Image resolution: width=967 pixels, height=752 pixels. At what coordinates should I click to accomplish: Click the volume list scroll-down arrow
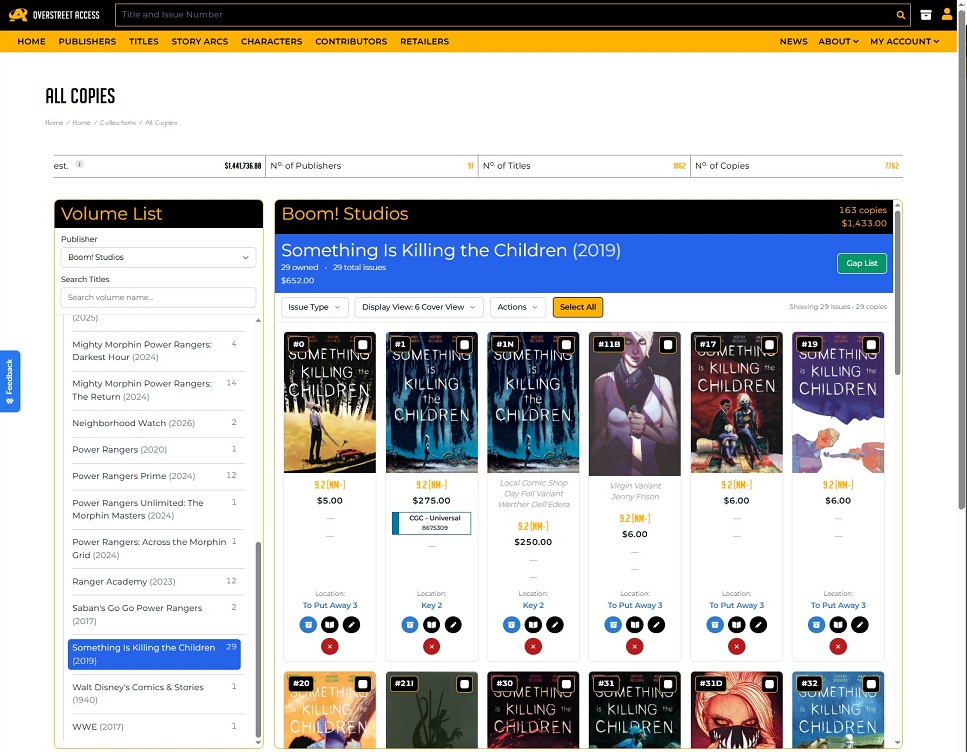click(x=258, y=743)
